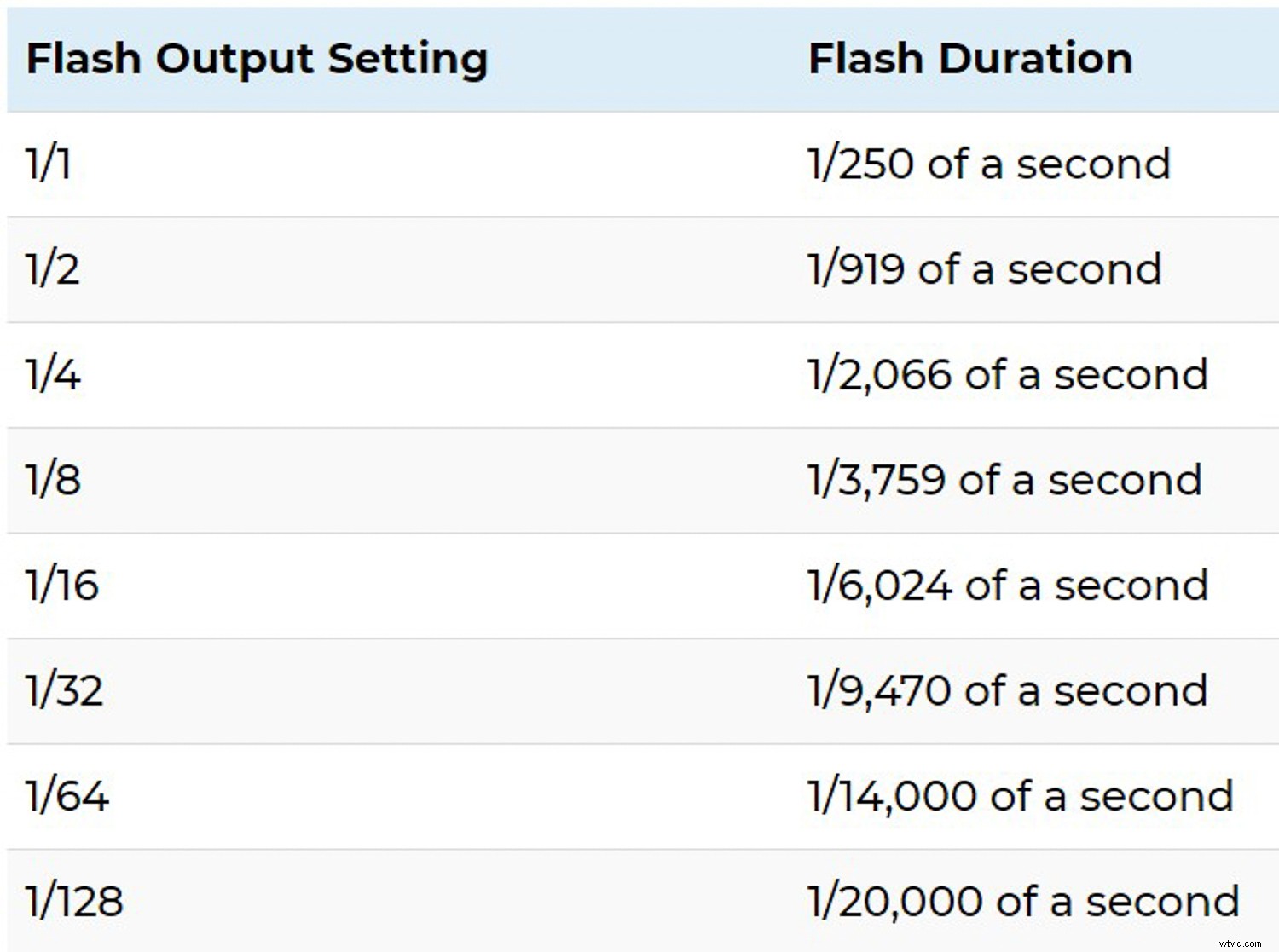Click the Flash Output Setting column header

[257, 60]
